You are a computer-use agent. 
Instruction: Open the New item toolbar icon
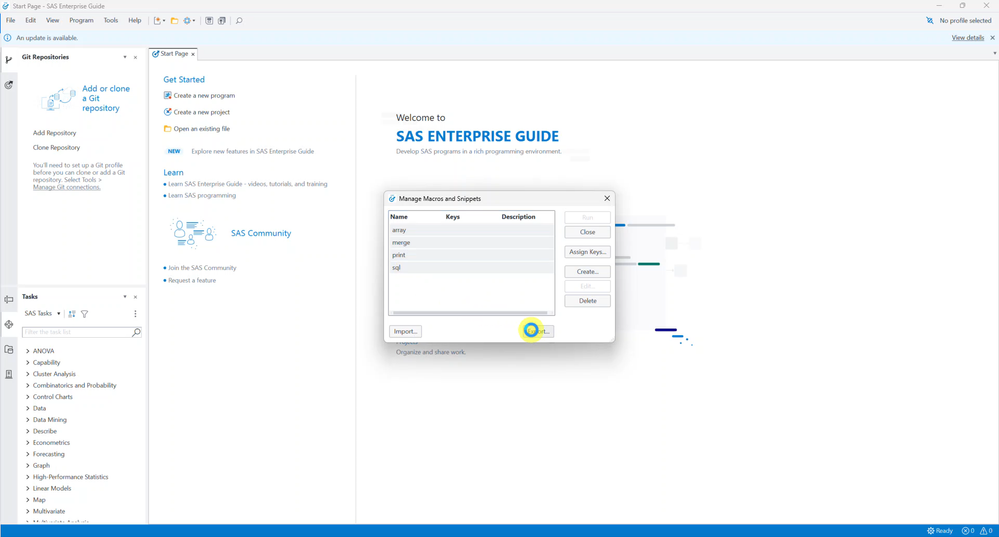click(x=157, y=20)
